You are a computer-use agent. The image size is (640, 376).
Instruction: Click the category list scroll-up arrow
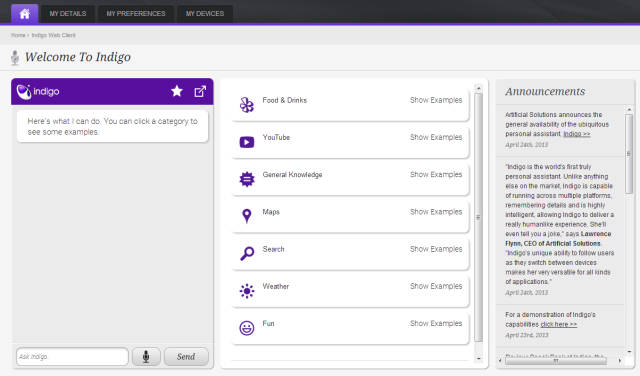pos(479,88)
